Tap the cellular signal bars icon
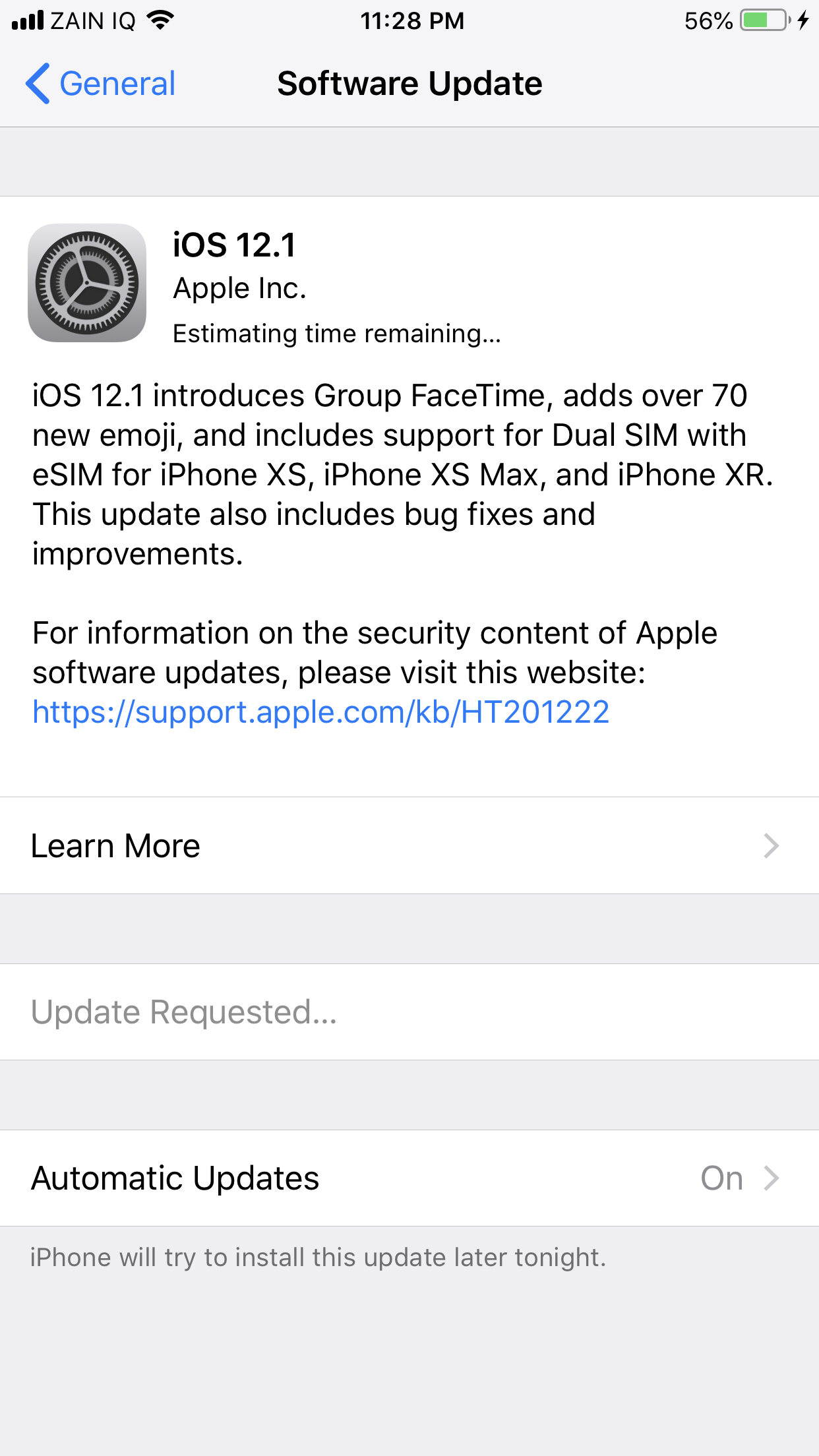The width and height of the screenshot is (819, 1456). [28, 20]
